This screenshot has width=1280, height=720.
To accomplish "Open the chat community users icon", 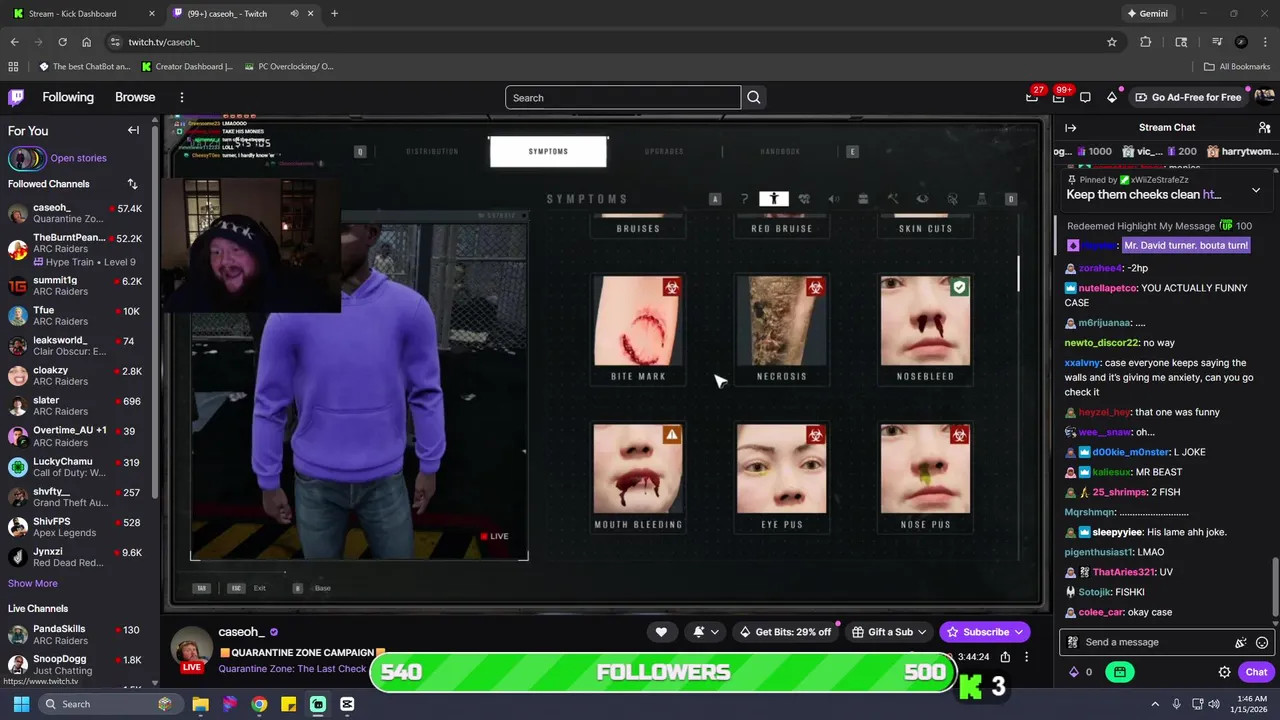I will 1264,127.
